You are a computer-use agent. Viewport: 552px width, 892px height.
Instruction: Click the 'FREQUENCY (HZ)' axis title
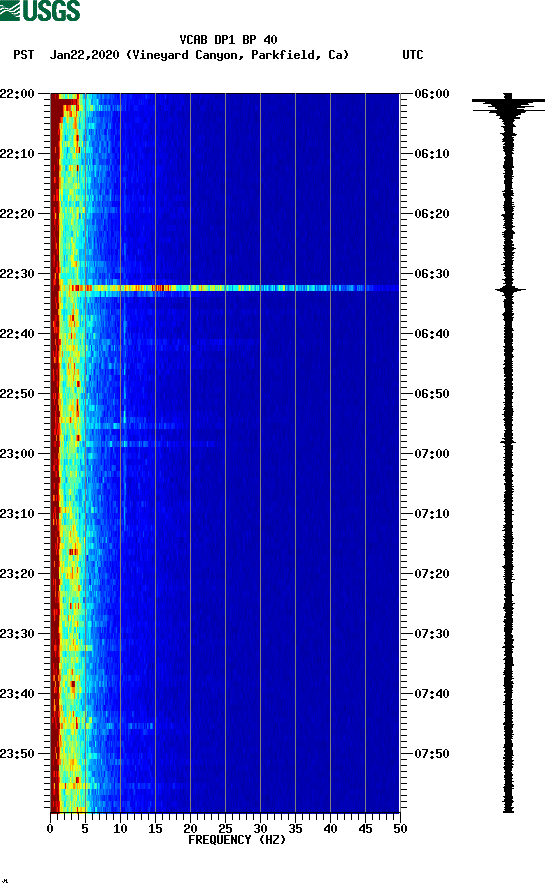[x=237, y=840]
